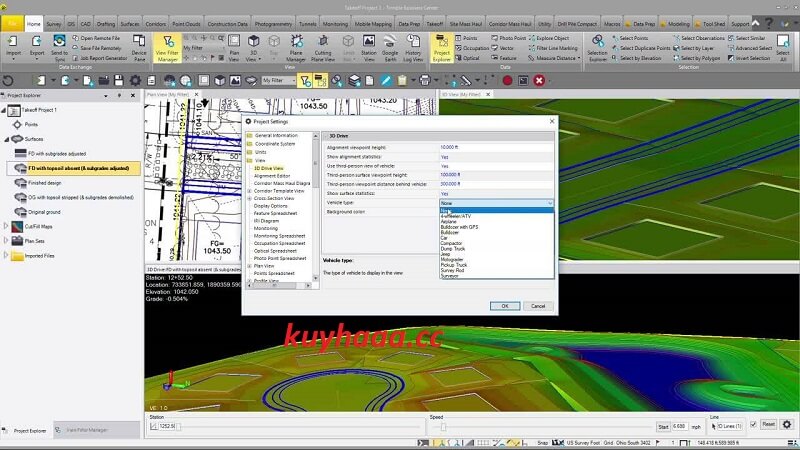Launch the Google Earth view
Image resolution: width=800 pixels, height=450 pixels.
(390, 48)
